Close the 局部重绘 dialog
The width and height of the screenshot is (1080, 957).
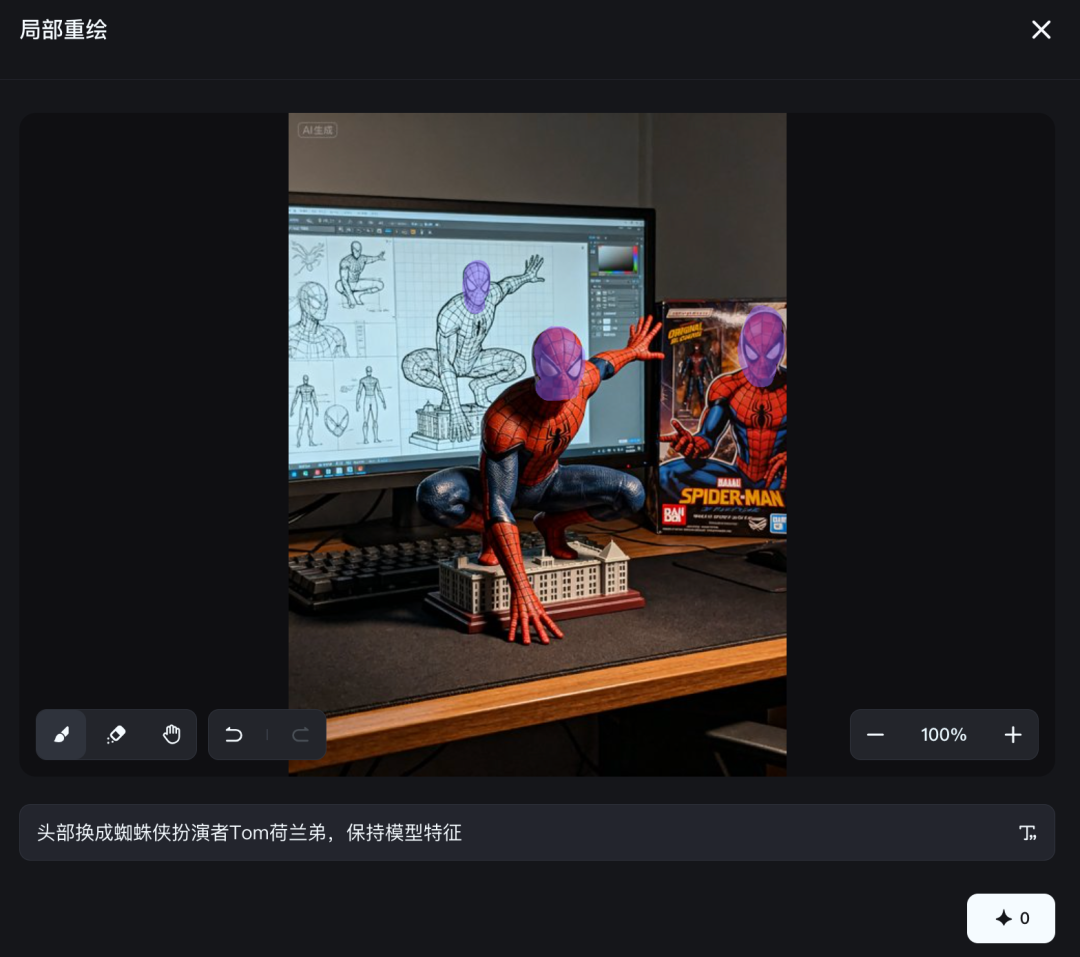1041,30
